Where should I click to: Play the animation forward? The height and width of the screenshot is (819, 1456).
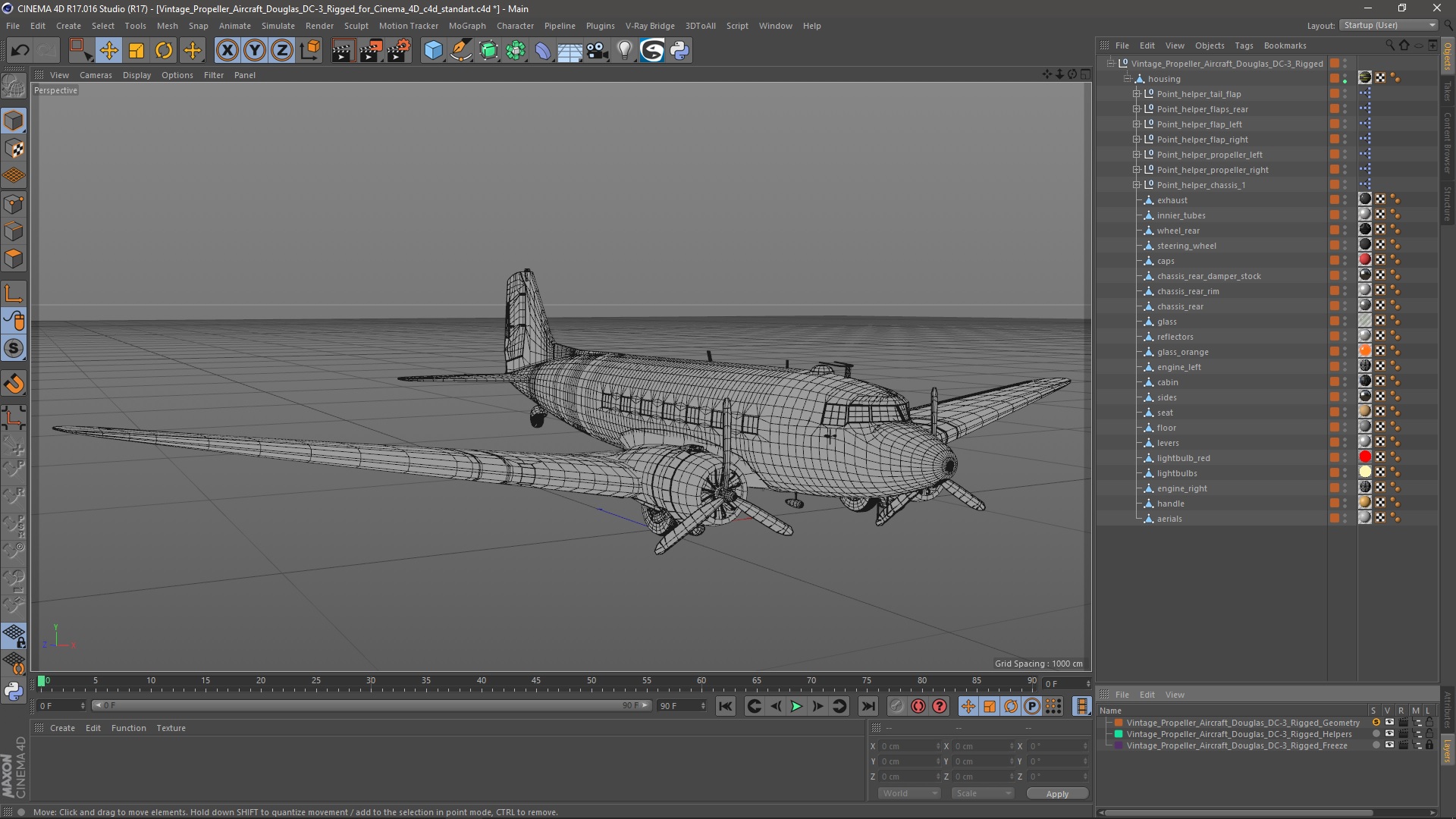pyautogui.click(x=796, y=706)
